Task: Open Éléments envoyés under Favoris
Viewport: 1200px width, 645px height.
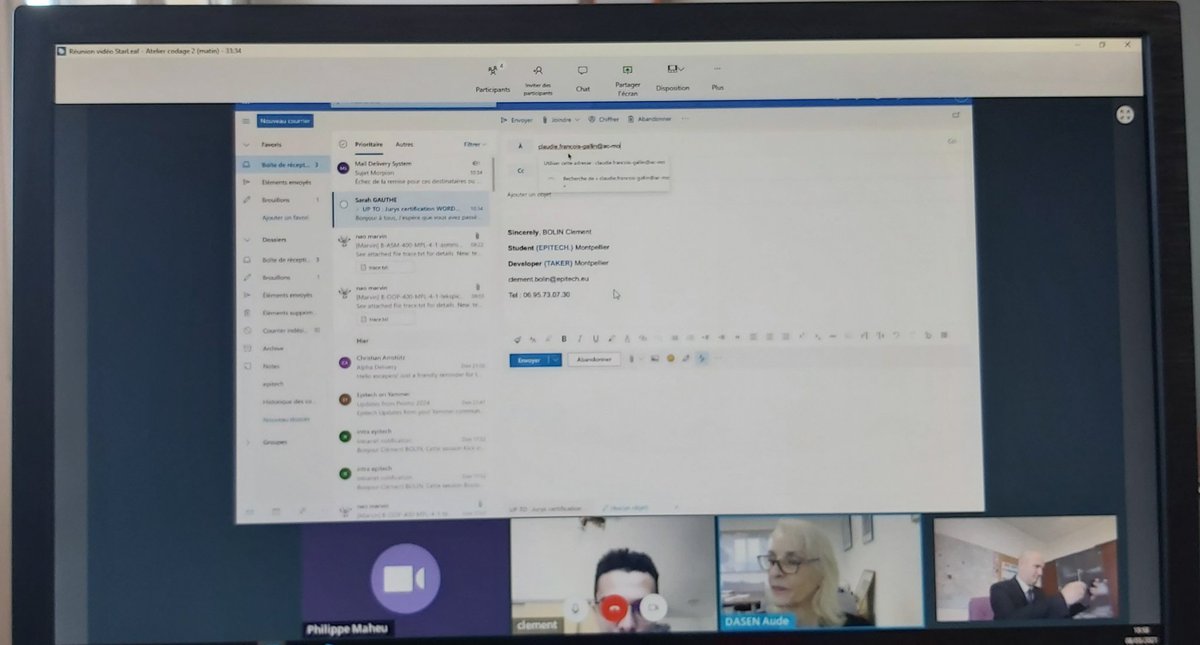Action: coord(284,182)
